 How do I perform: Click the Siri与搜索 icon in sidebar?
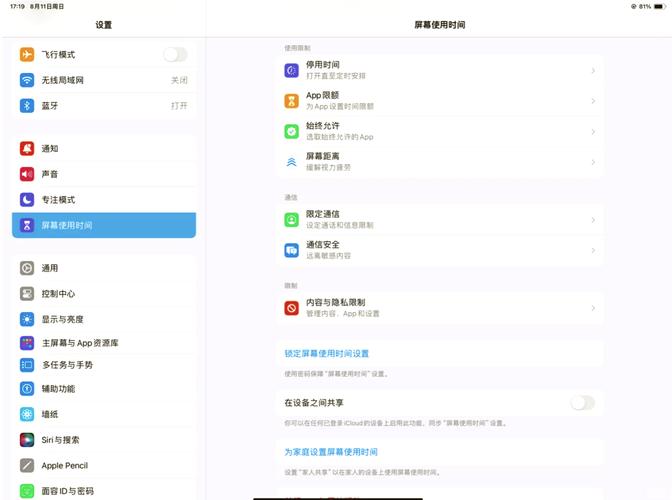[x=27, y=440]
